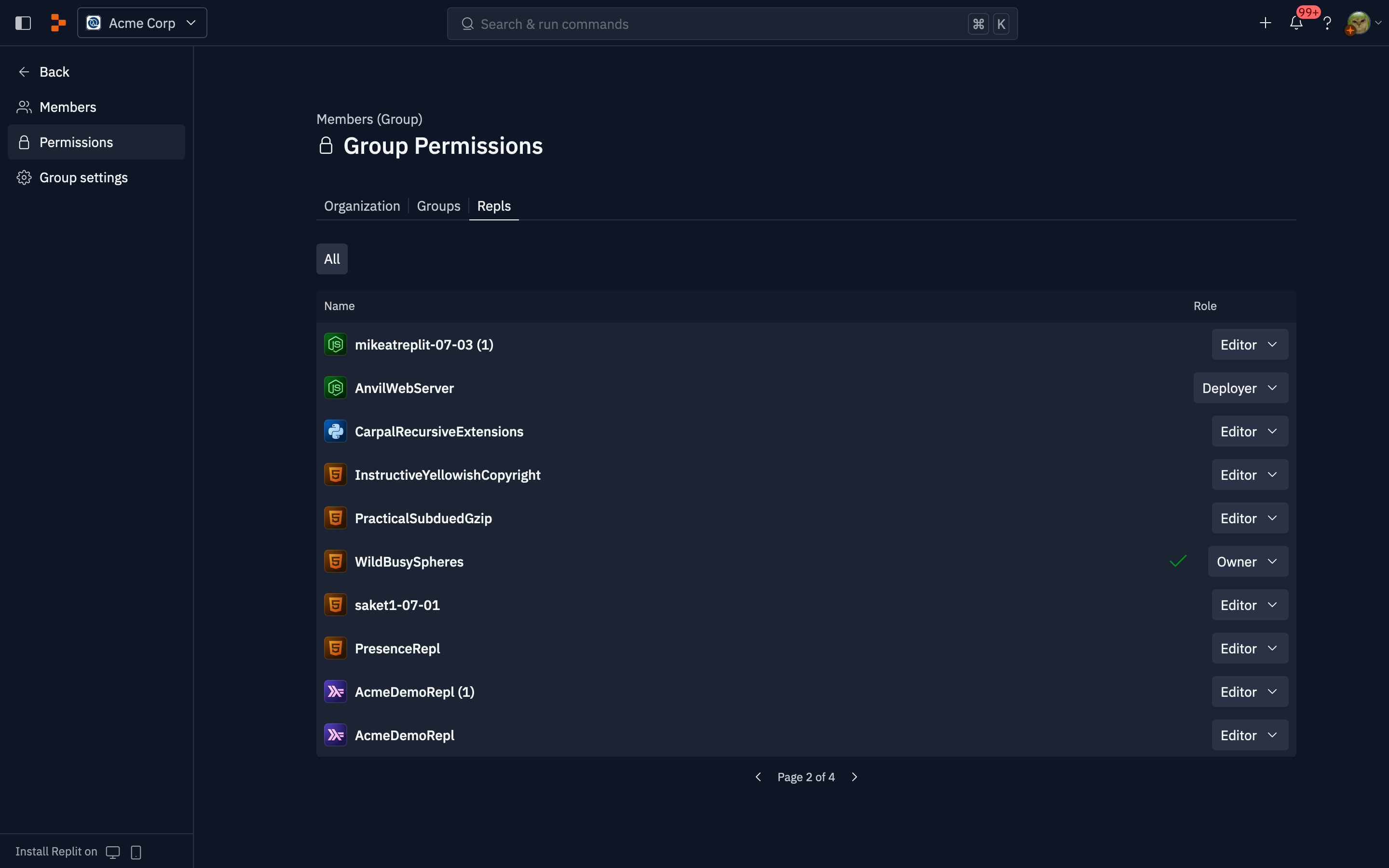This screenshot has height=868, width=1389.
Task: Click the Haskell icon of AcmeDemoRepl (1)
Action: coord(335,692)
